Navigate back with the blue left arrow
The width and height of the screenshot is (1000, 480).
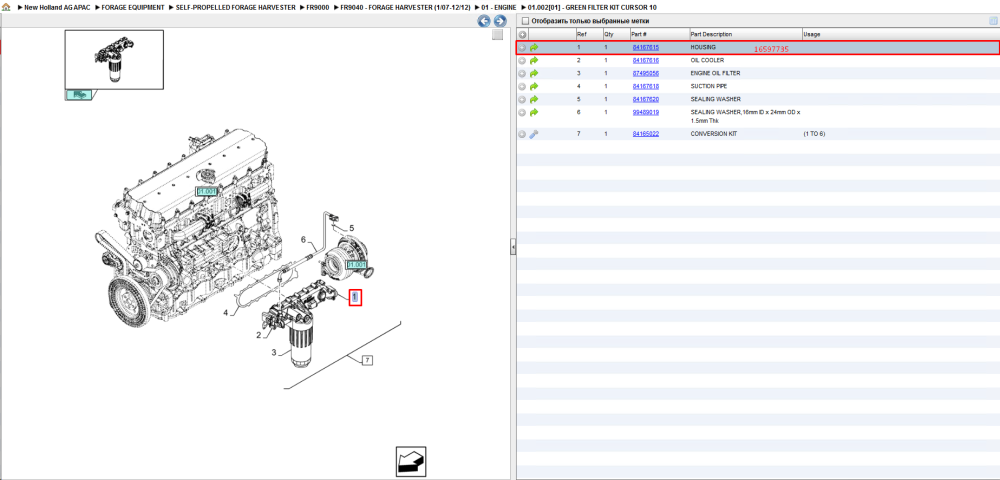point(484,21)
